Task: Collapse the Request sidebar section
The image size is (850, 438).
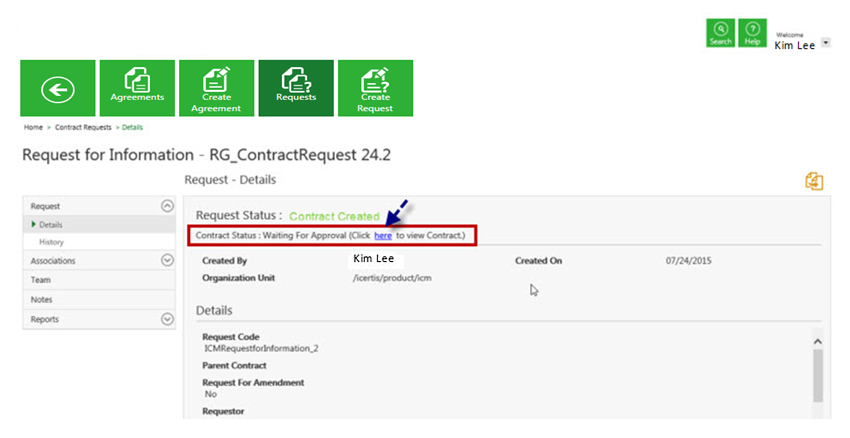Action: [x=167, y=206]
